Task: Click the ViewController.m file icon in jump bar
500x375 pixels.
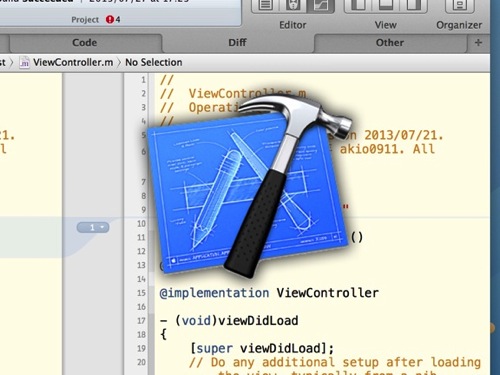Action: (x=24, y=62)
